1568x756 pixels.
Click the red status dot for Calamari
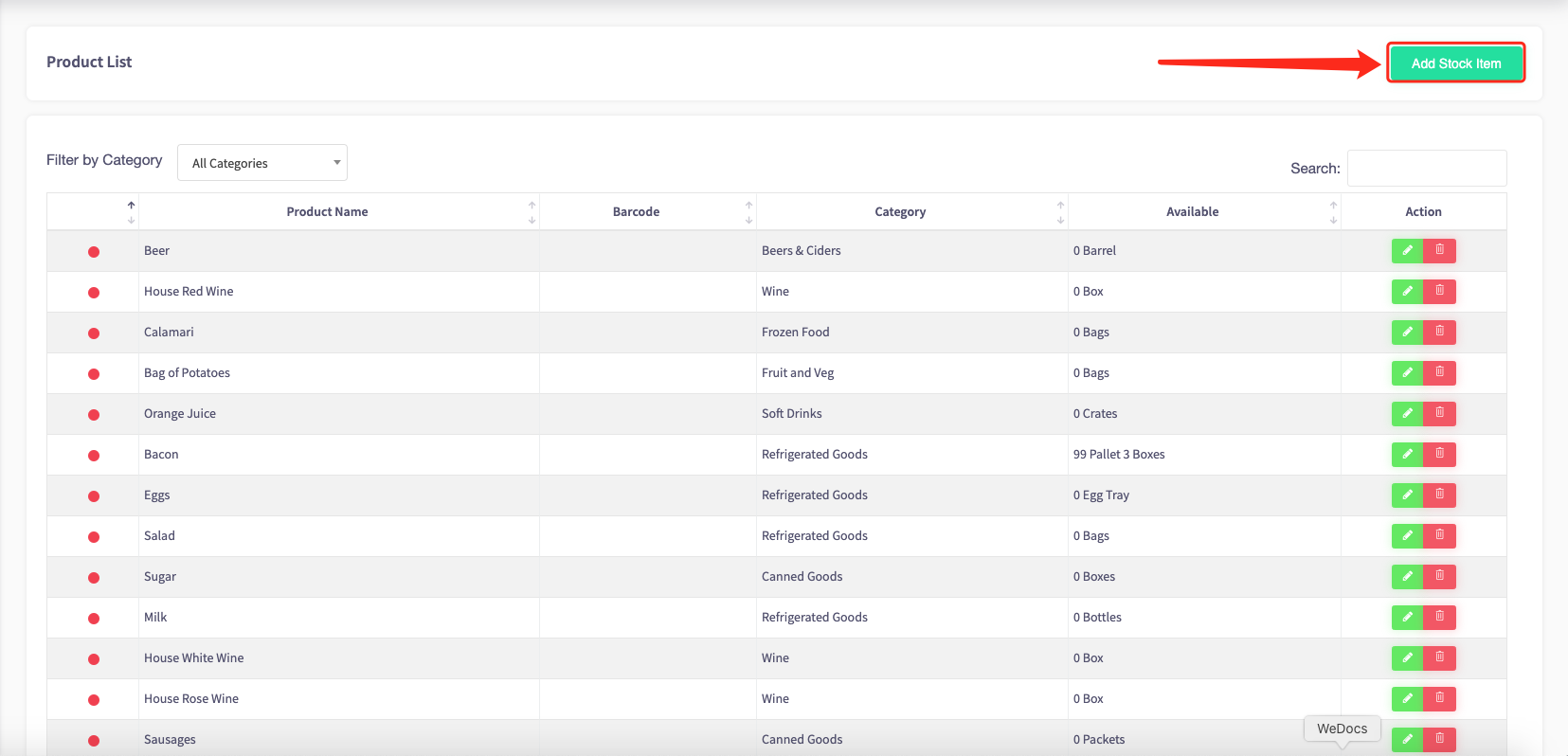(94, 333)
